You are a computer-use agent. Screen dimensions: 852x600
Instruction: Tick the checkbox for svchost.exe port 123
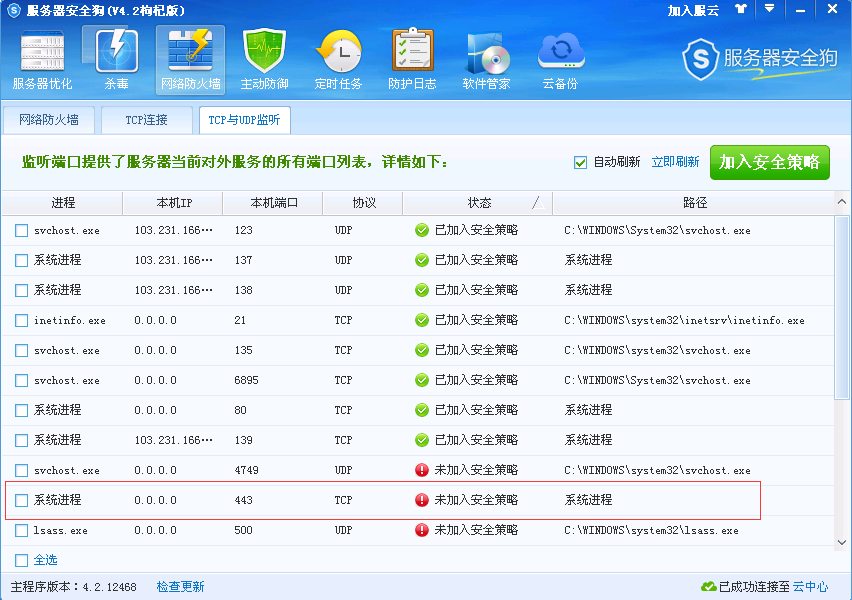pyautogui.click(x=22, y=230)
